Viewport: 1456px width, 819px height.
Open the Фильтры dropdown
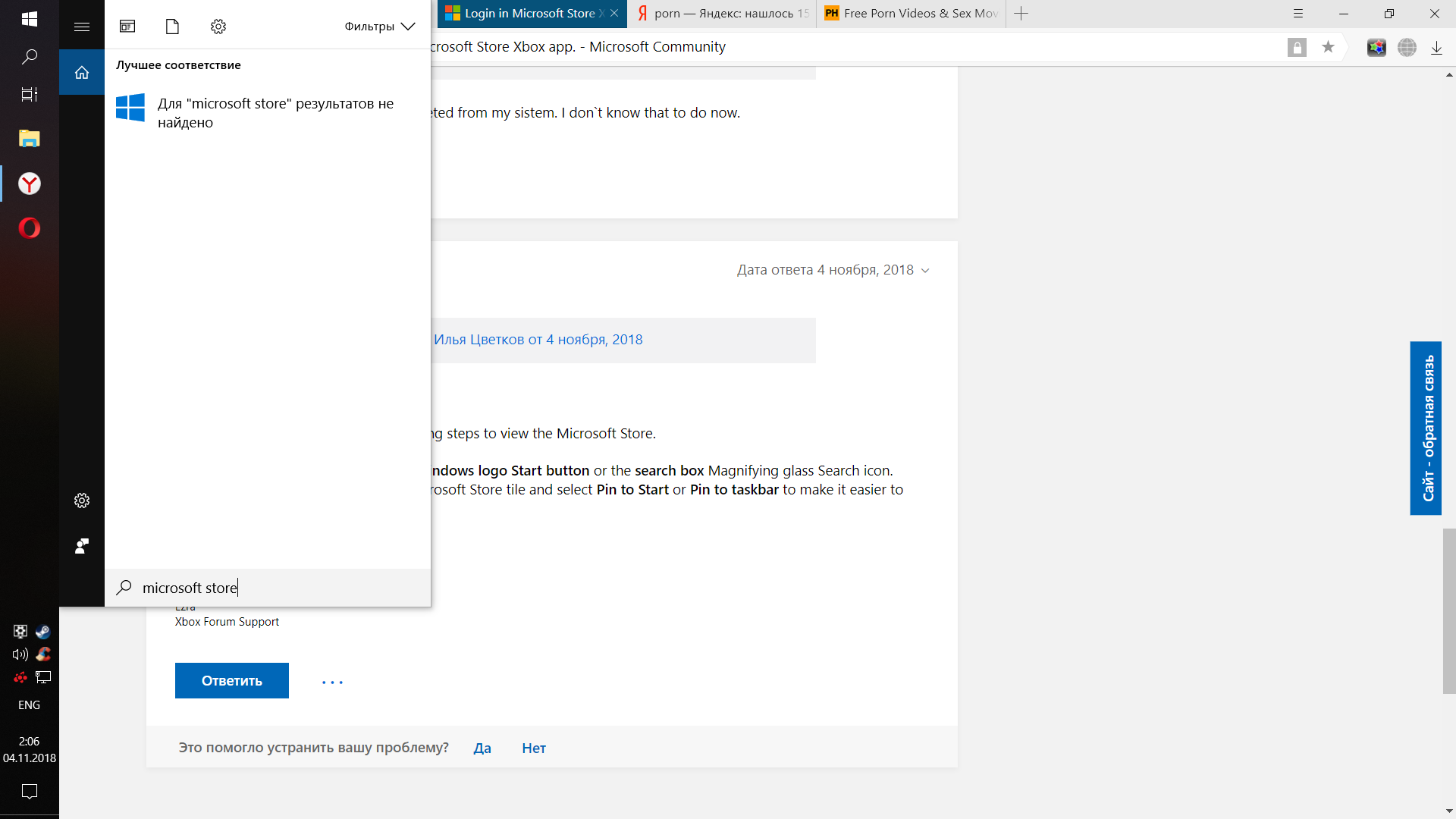pyautogui.click(x=380, y=27)
